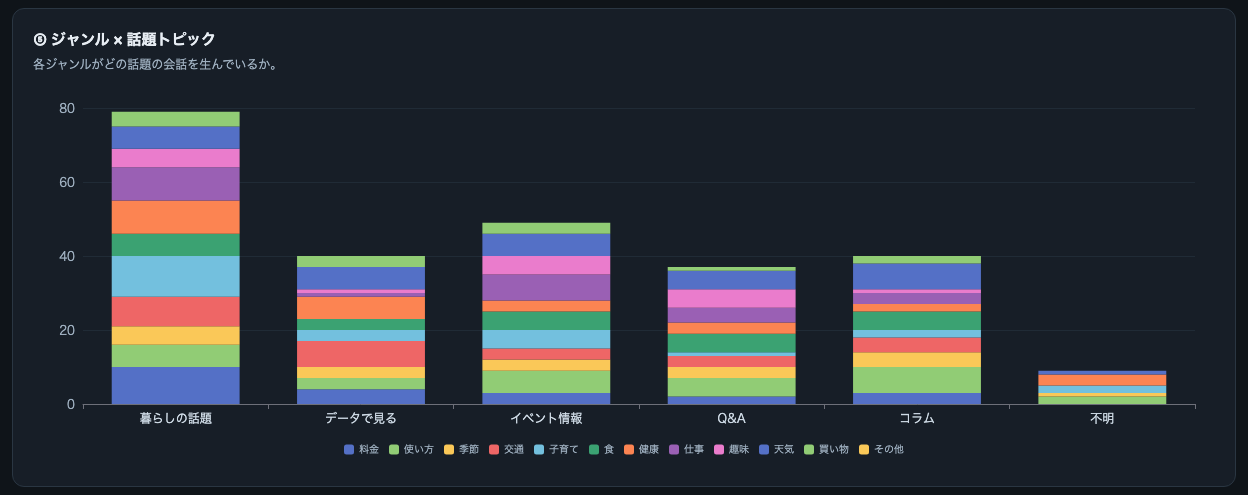Viewport: 1248px width, 495px height.
Task: Click the subtitle 各ジャンルがどの話題の会話を生んでいるか。
Action: coord(155,64)
